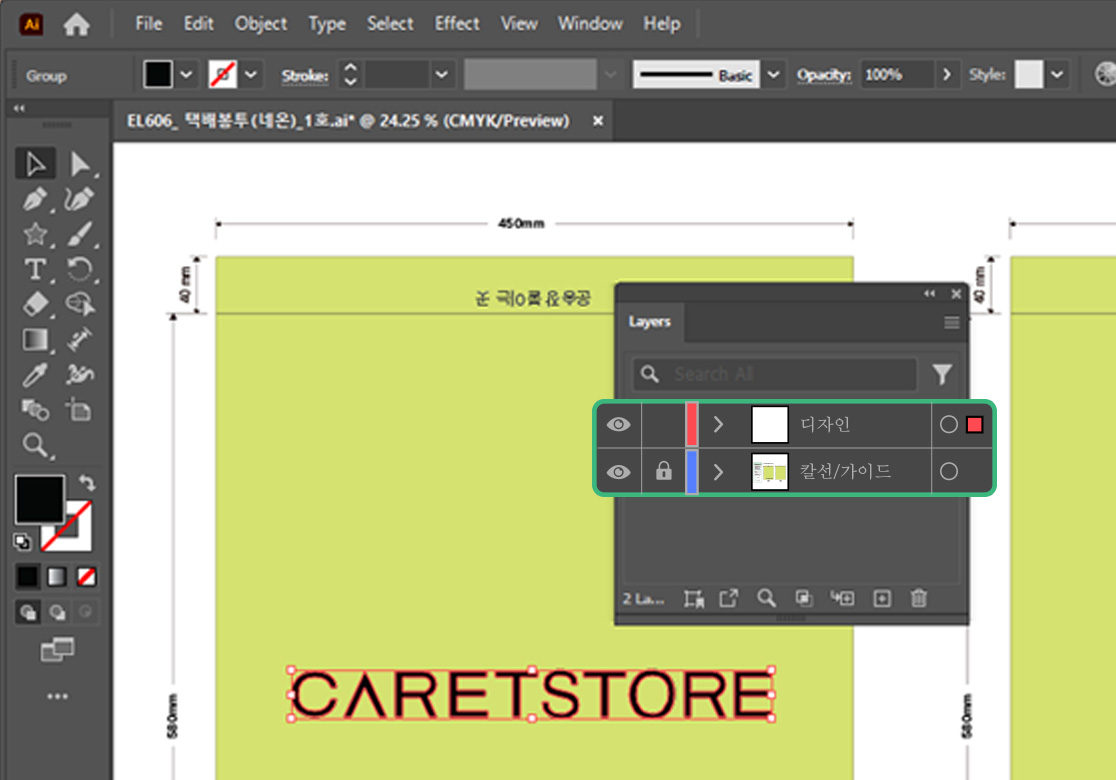
Task: Open the stroke color dropdown in control bar
Action: (x=251, y=75)
